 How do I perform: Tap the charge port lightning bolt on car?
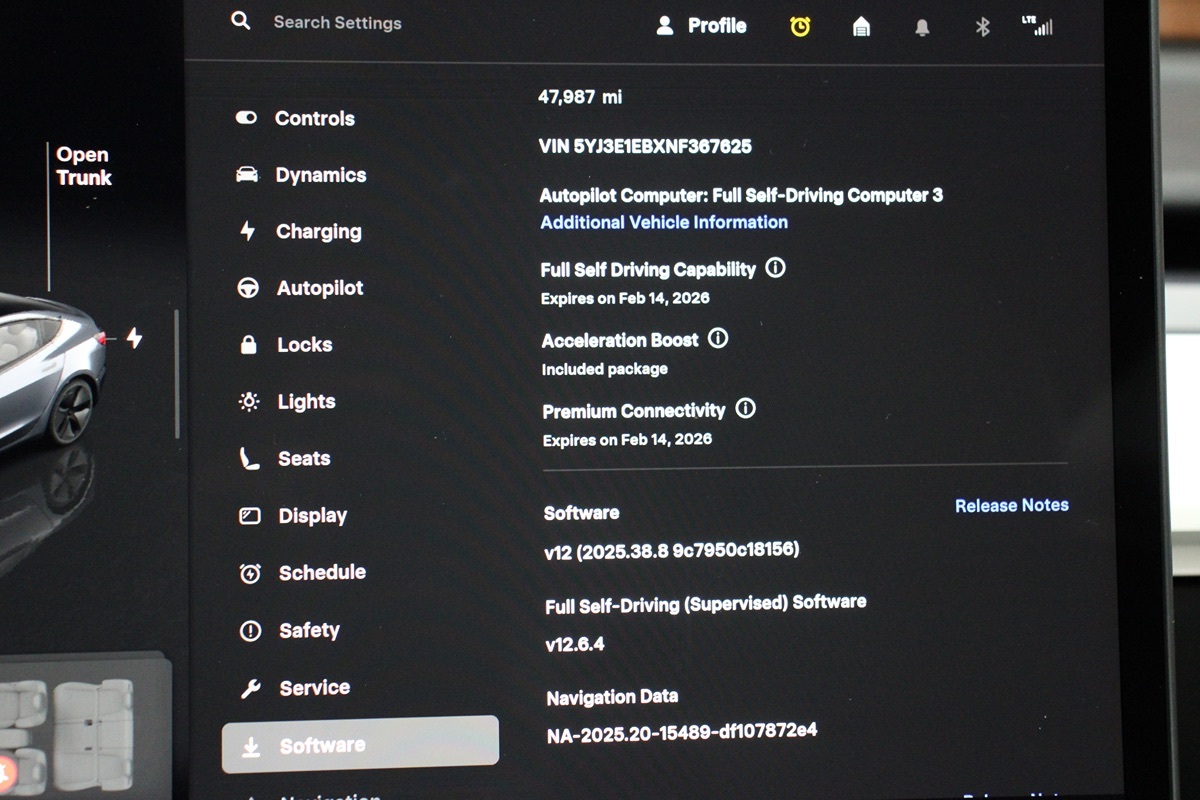tap(134, 338)
